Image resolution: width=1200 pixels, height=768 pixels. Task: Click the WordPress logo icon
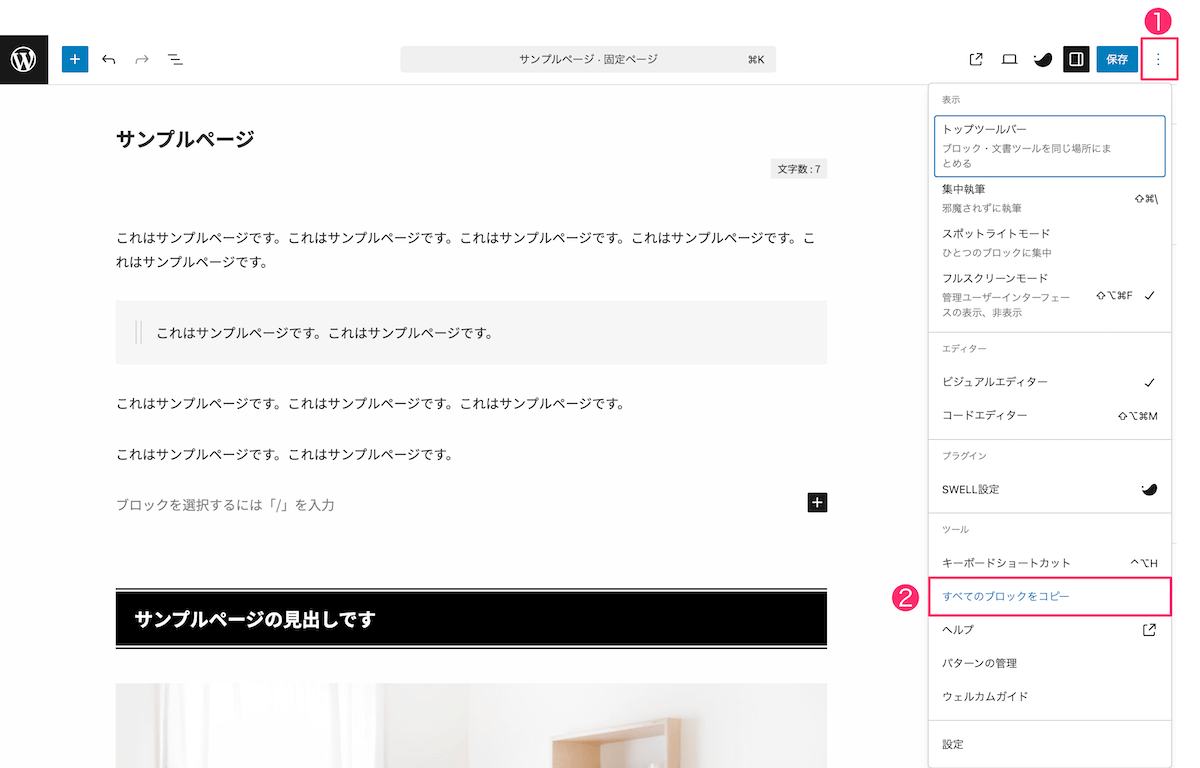click(24, 60)
